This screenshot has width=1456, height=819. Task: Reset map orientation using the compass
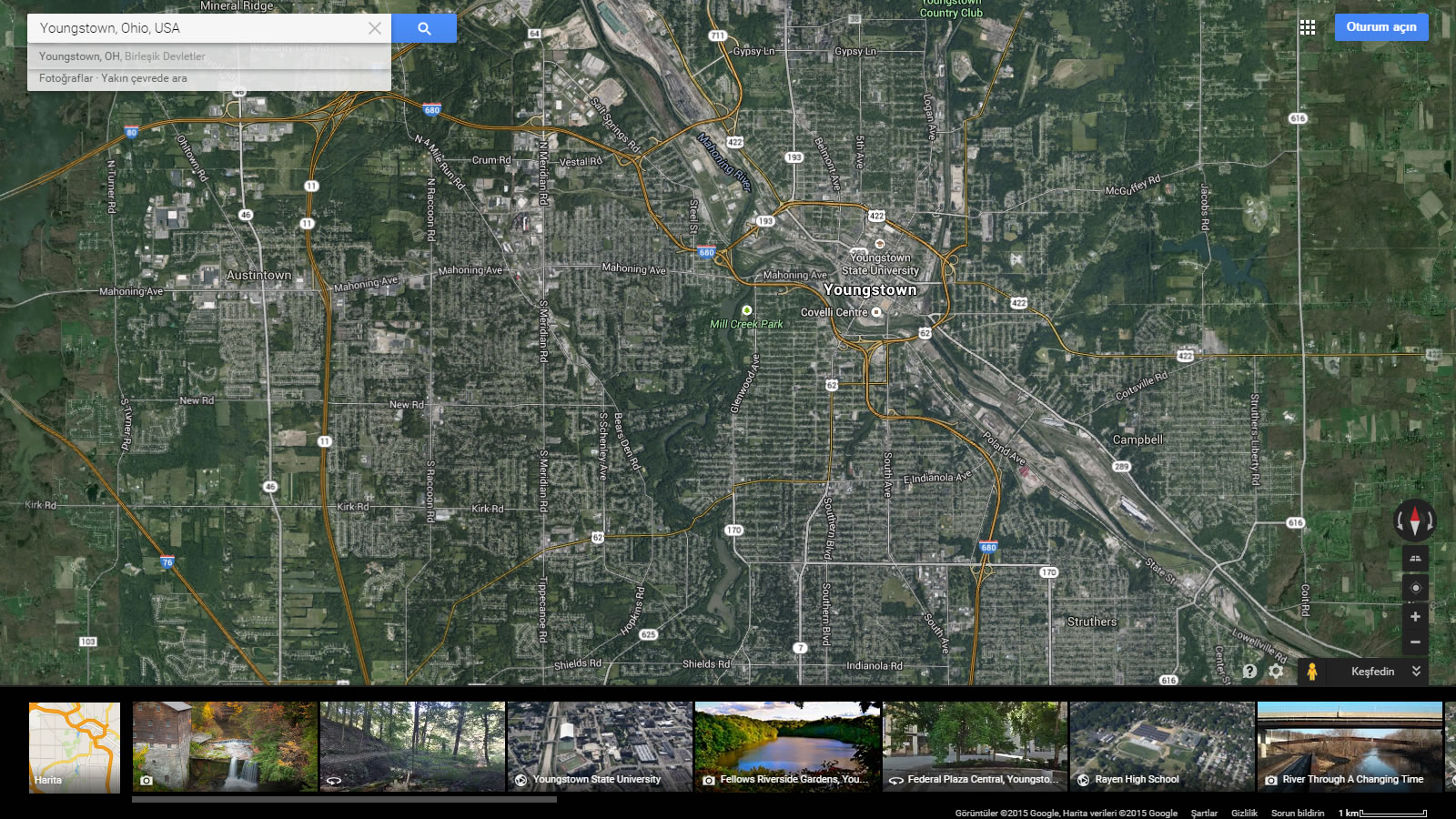[1415, 521]
